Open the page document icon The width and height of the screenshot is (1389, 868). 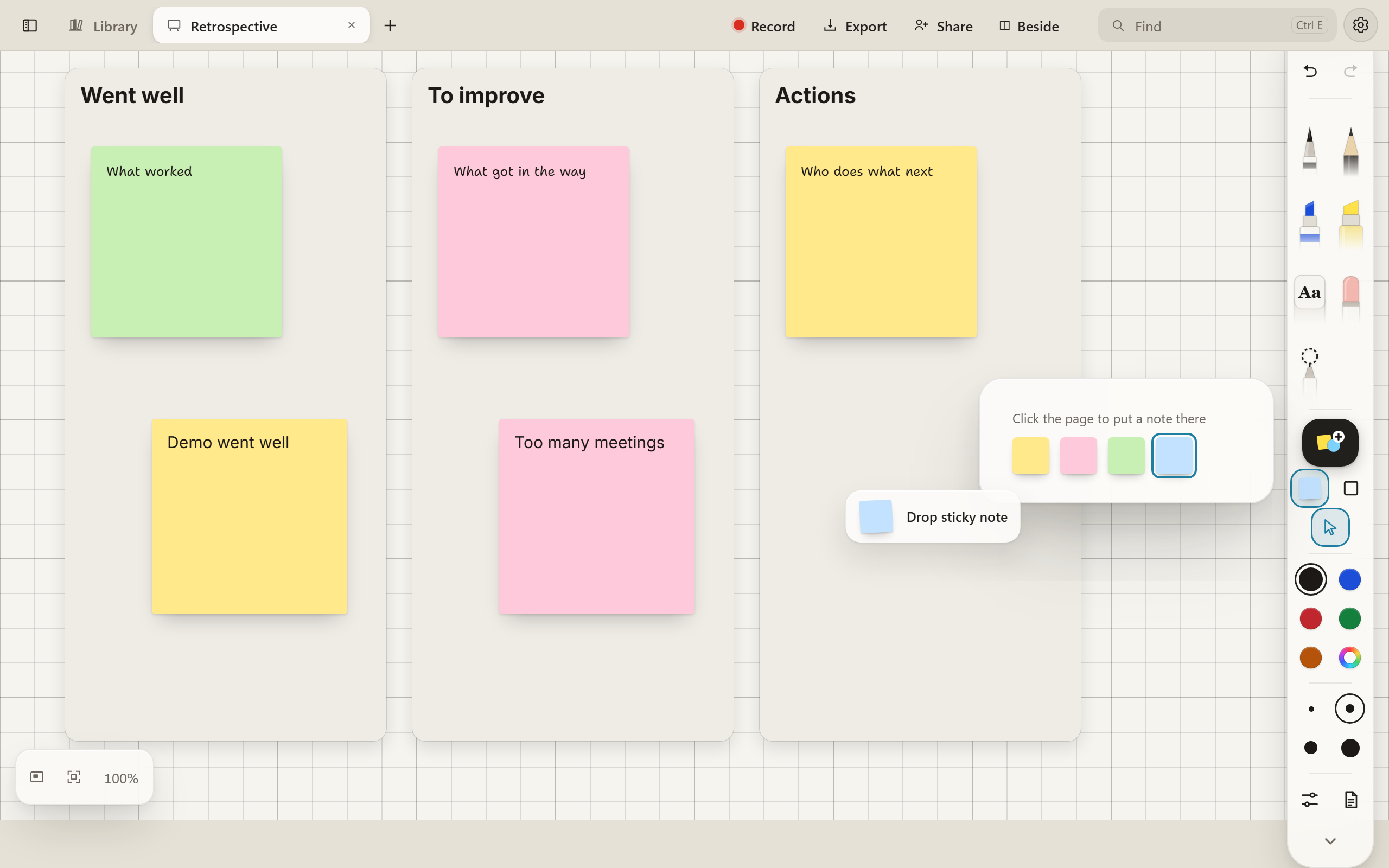tap(1350, 800)
